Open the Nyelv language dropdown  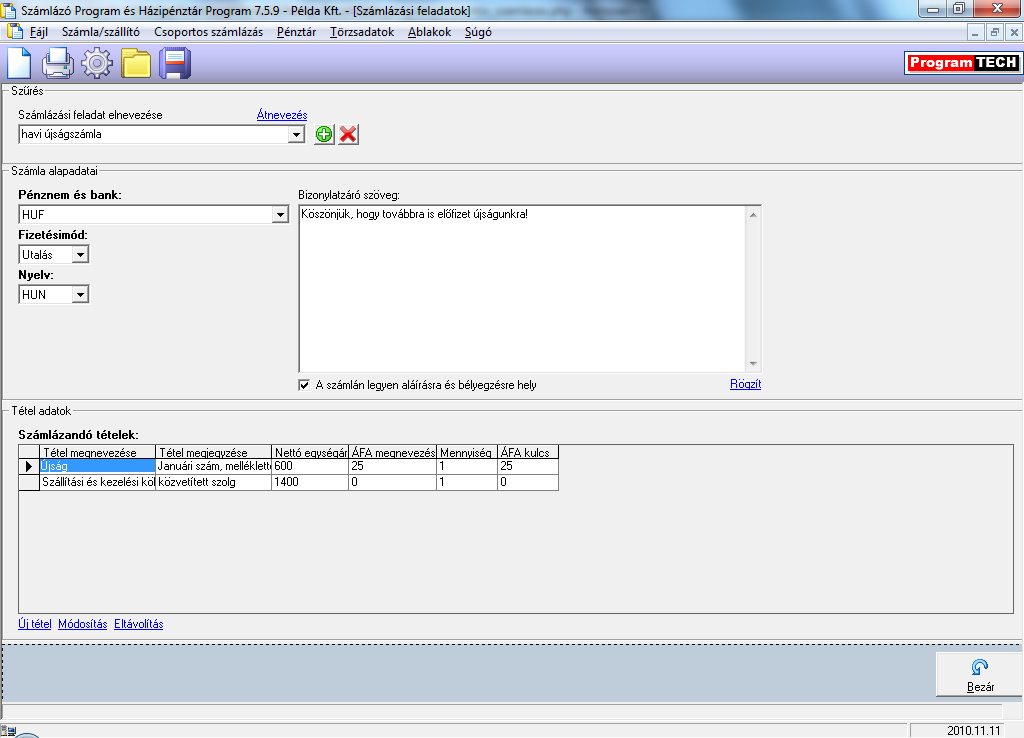pos(80,295)
